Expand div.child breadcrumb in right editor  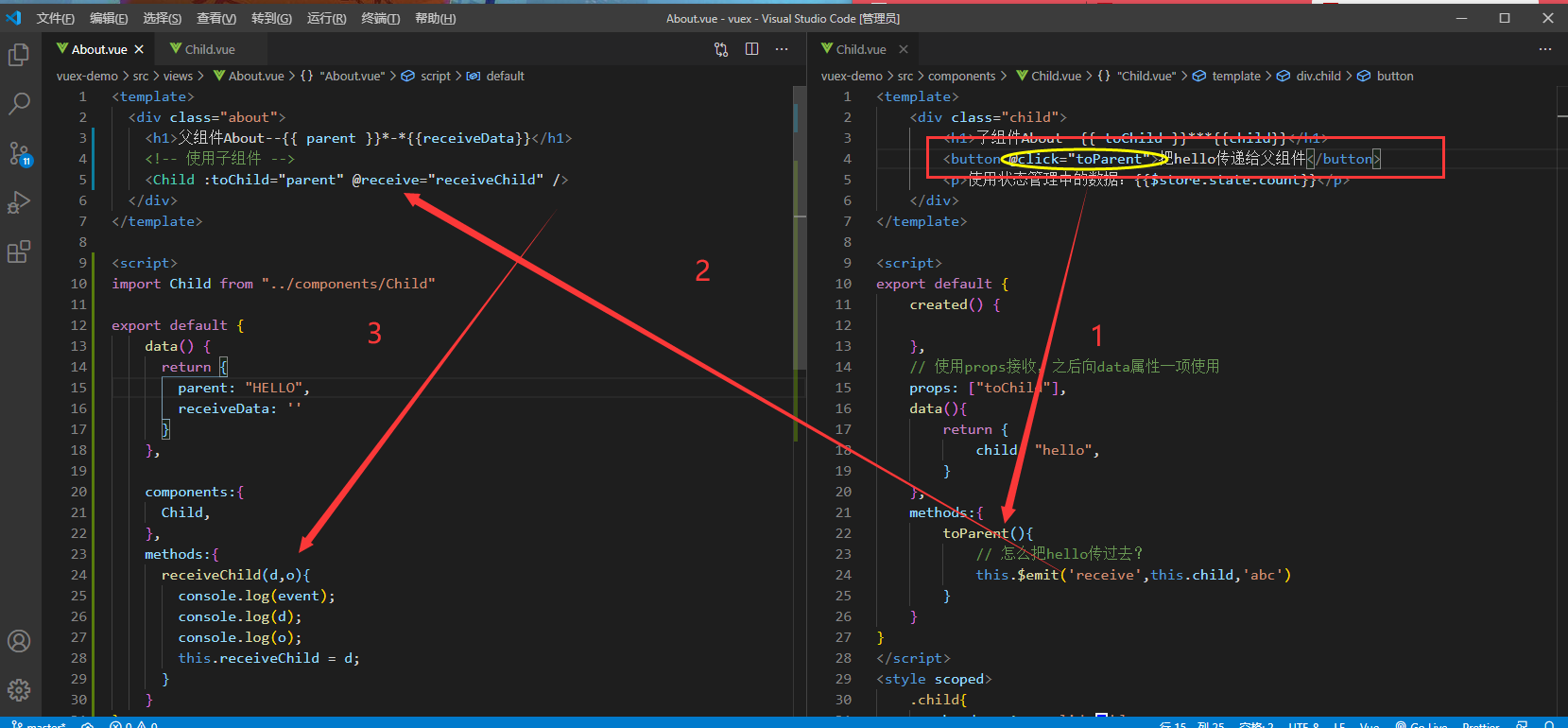coord(1309,76)
